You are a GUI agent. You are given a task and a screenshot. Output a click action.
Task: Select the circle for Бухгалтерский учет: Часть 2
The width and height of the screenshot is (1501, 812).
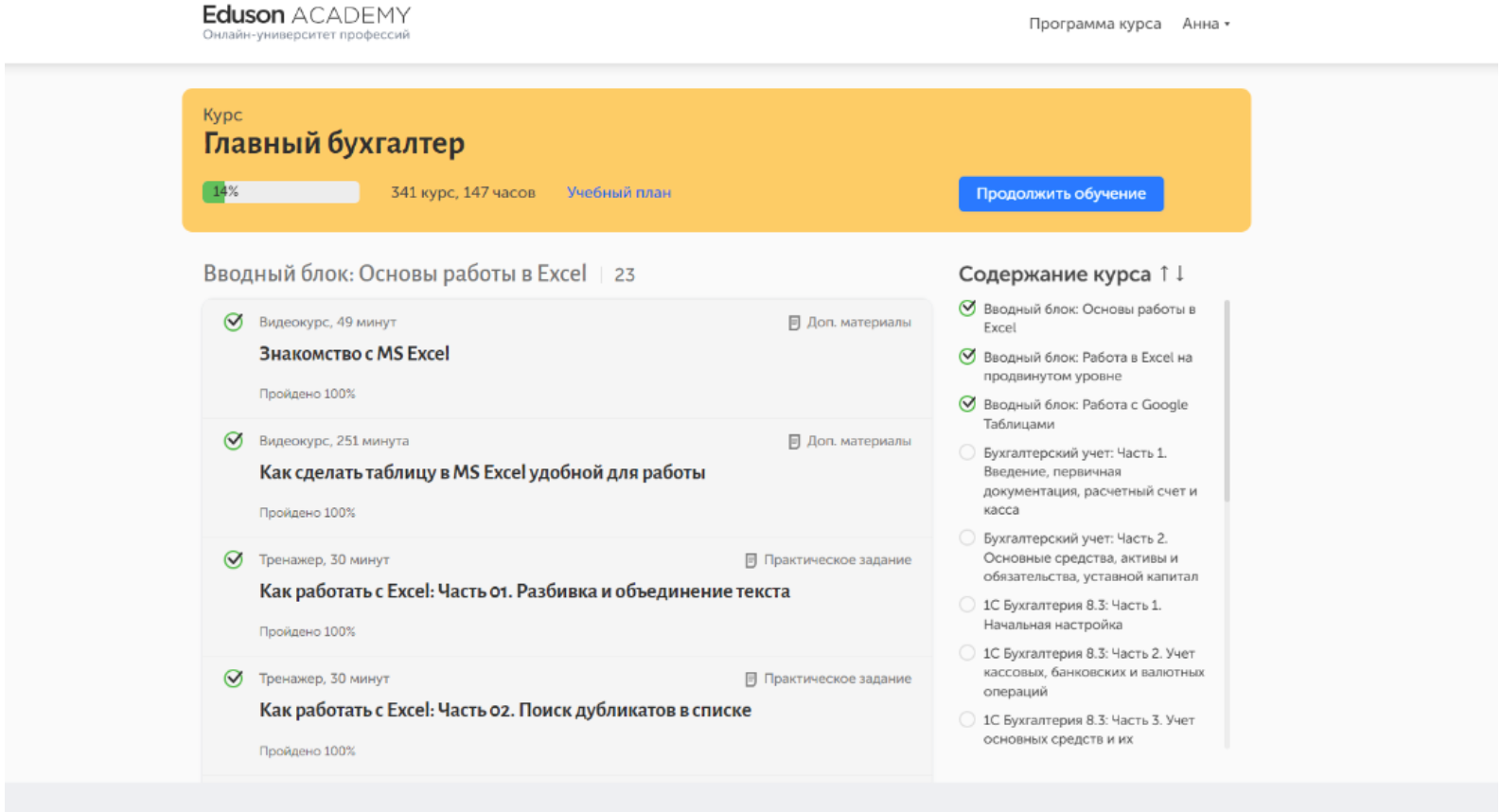coord(967,538)
